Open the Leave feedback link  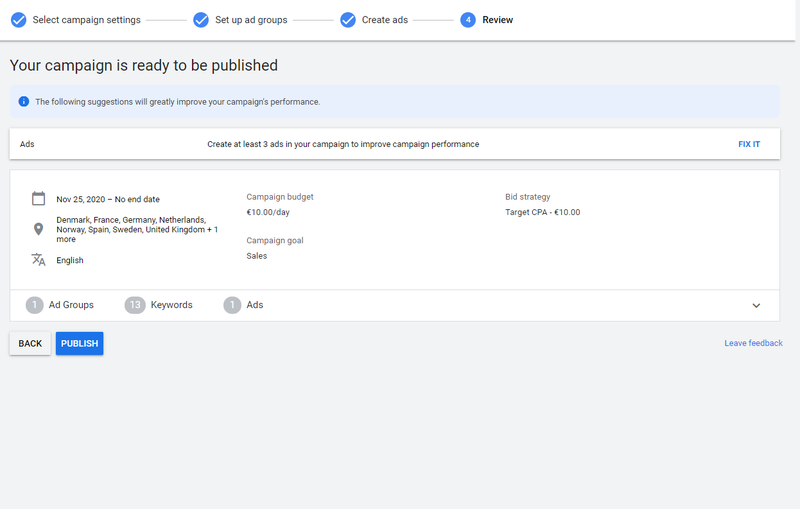click(753, 343)
